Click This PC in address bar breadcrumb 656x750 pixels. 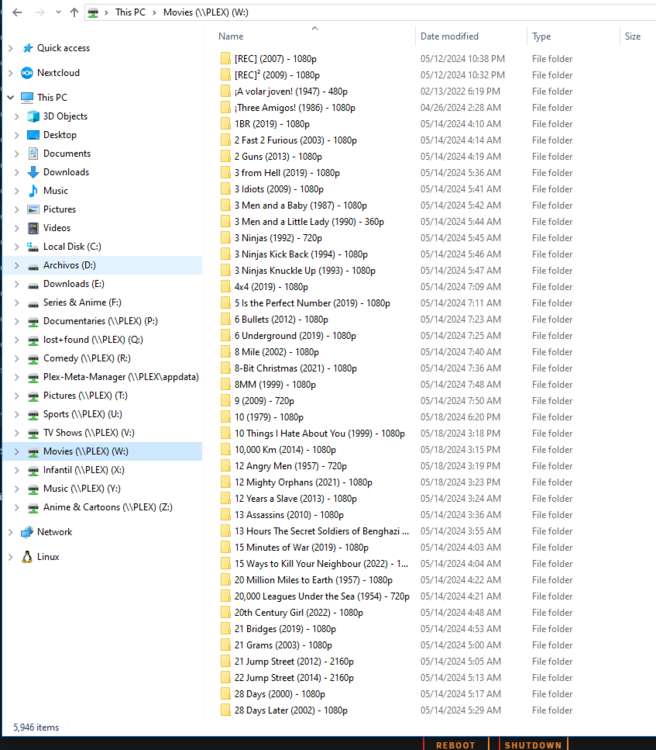tap(130, 12)
